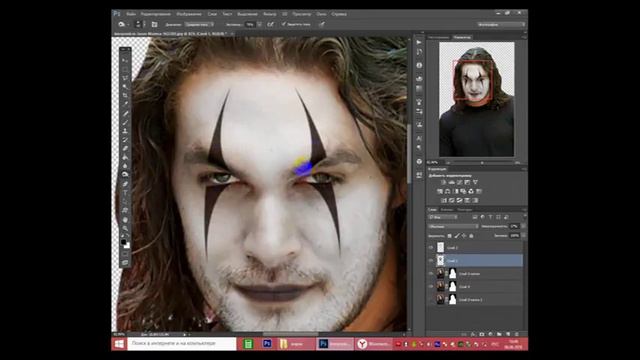
Task: Switch to the Контуры tab
Action: (x=464, y=209)
